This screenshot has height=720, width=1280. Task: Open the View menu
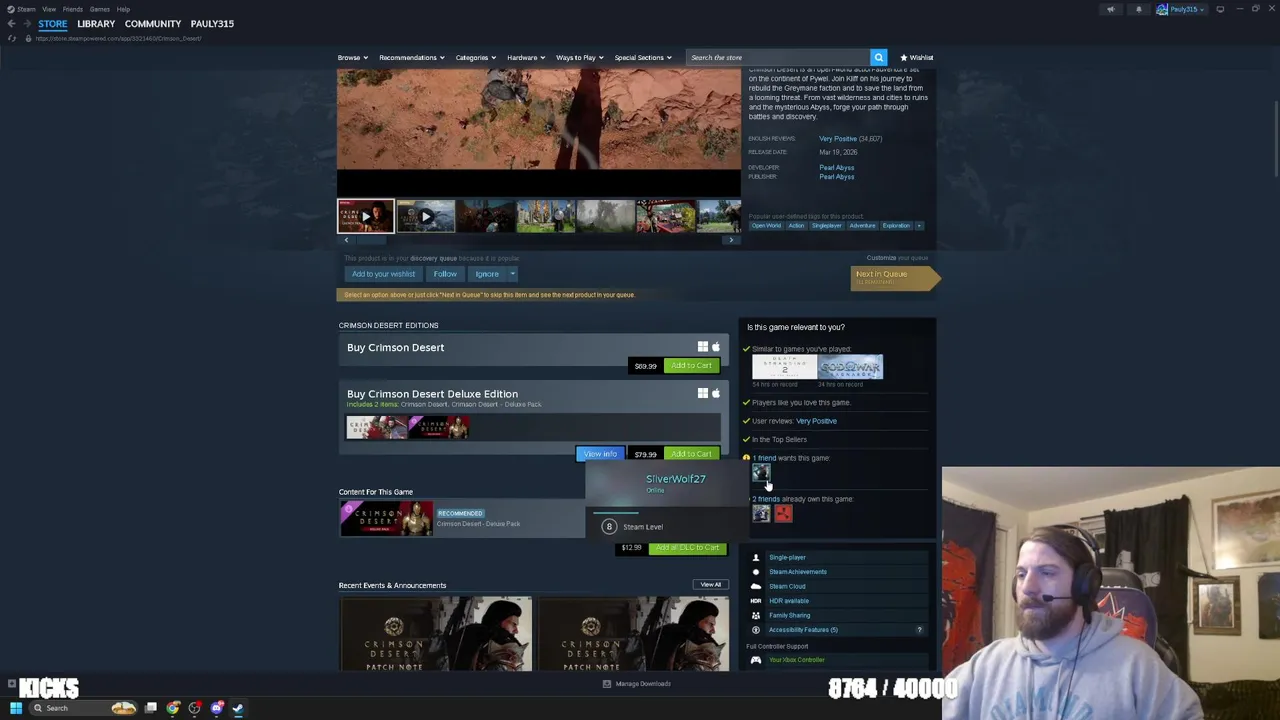coord(49,9)
